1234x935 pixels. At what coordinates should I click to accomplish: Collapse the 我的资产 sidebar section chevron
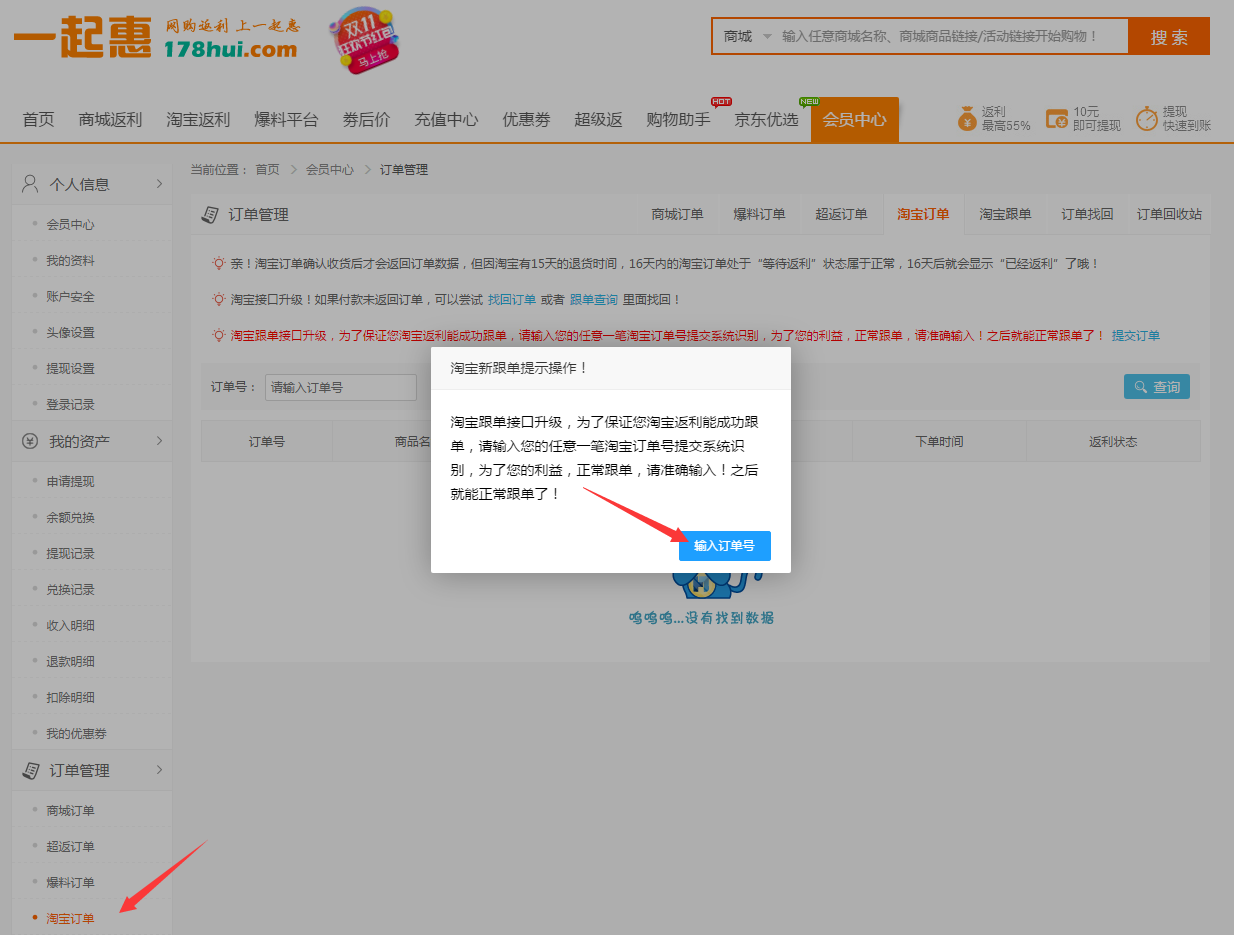tap(159, 441)
